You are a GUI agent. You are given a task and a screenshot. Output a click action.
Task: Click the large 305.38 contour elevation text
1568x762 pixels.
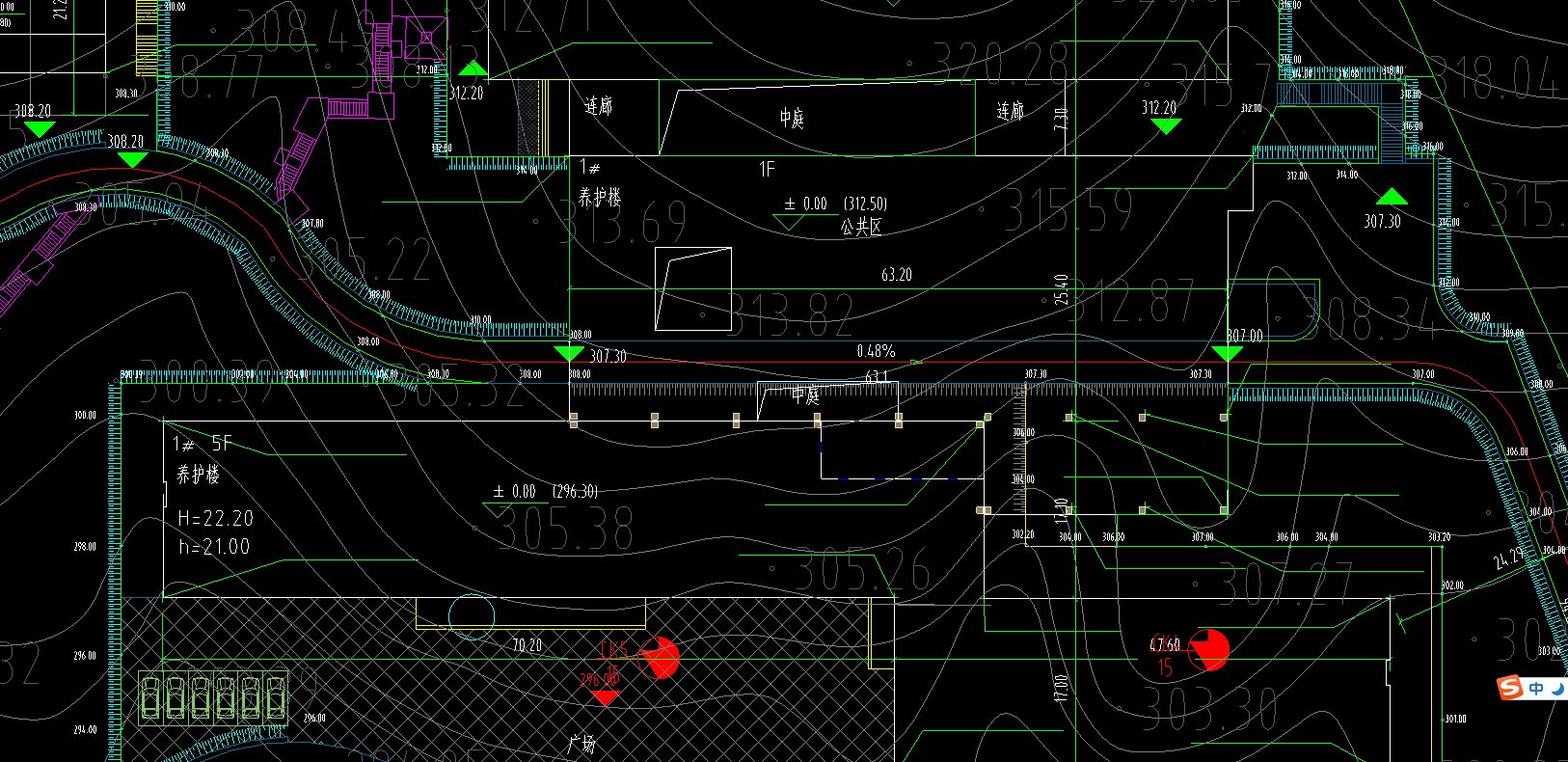pyautogui.click(x=565, y=530)
